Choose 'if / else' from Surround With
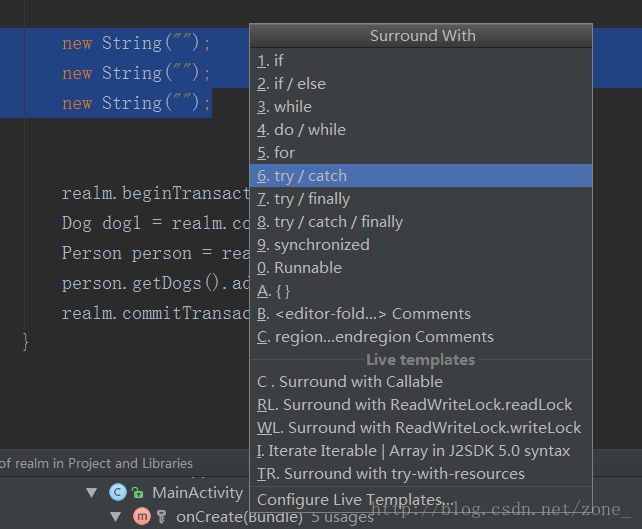The height and width of the screenshot is (529, 642). [421, 84]
